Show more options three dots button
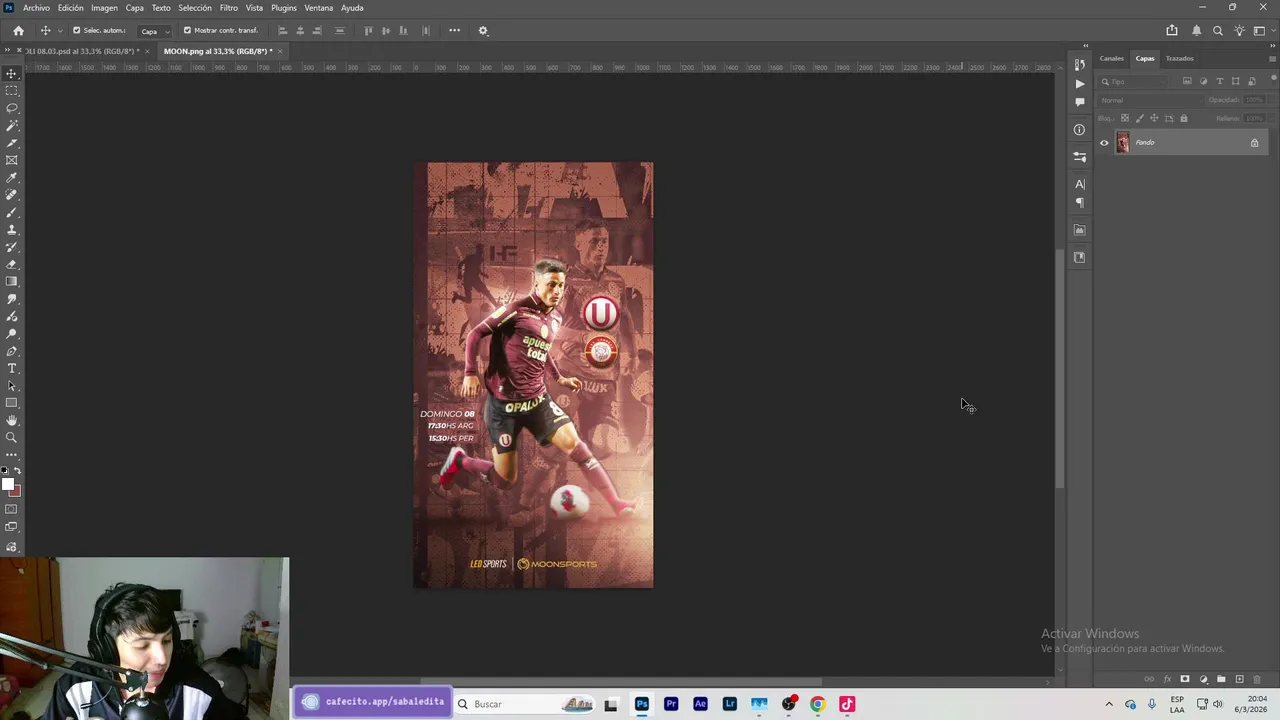 coord(454,30)
